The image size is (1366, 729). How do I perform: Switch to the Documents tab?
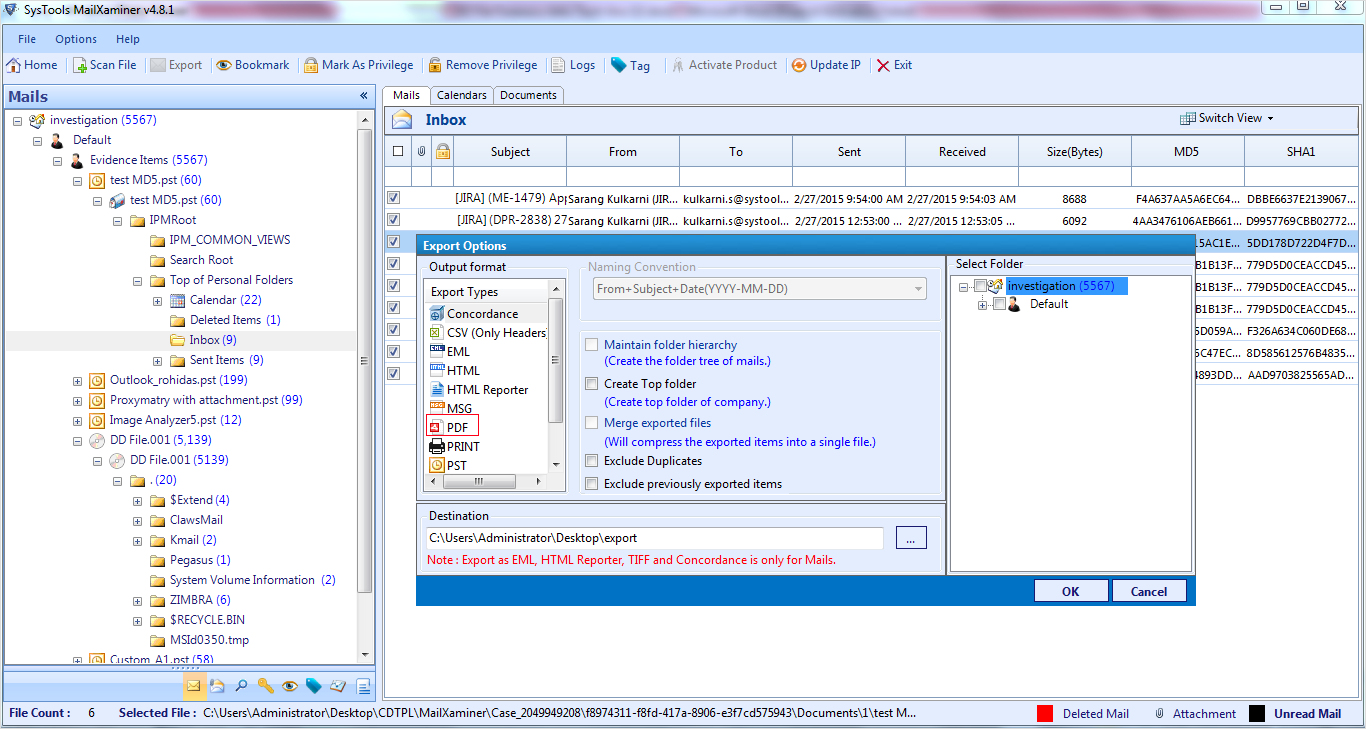(528, 95)
